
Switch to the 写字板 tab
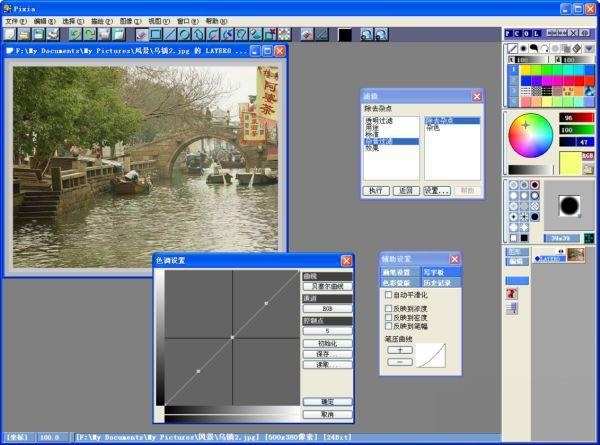[x=441, y=272]
